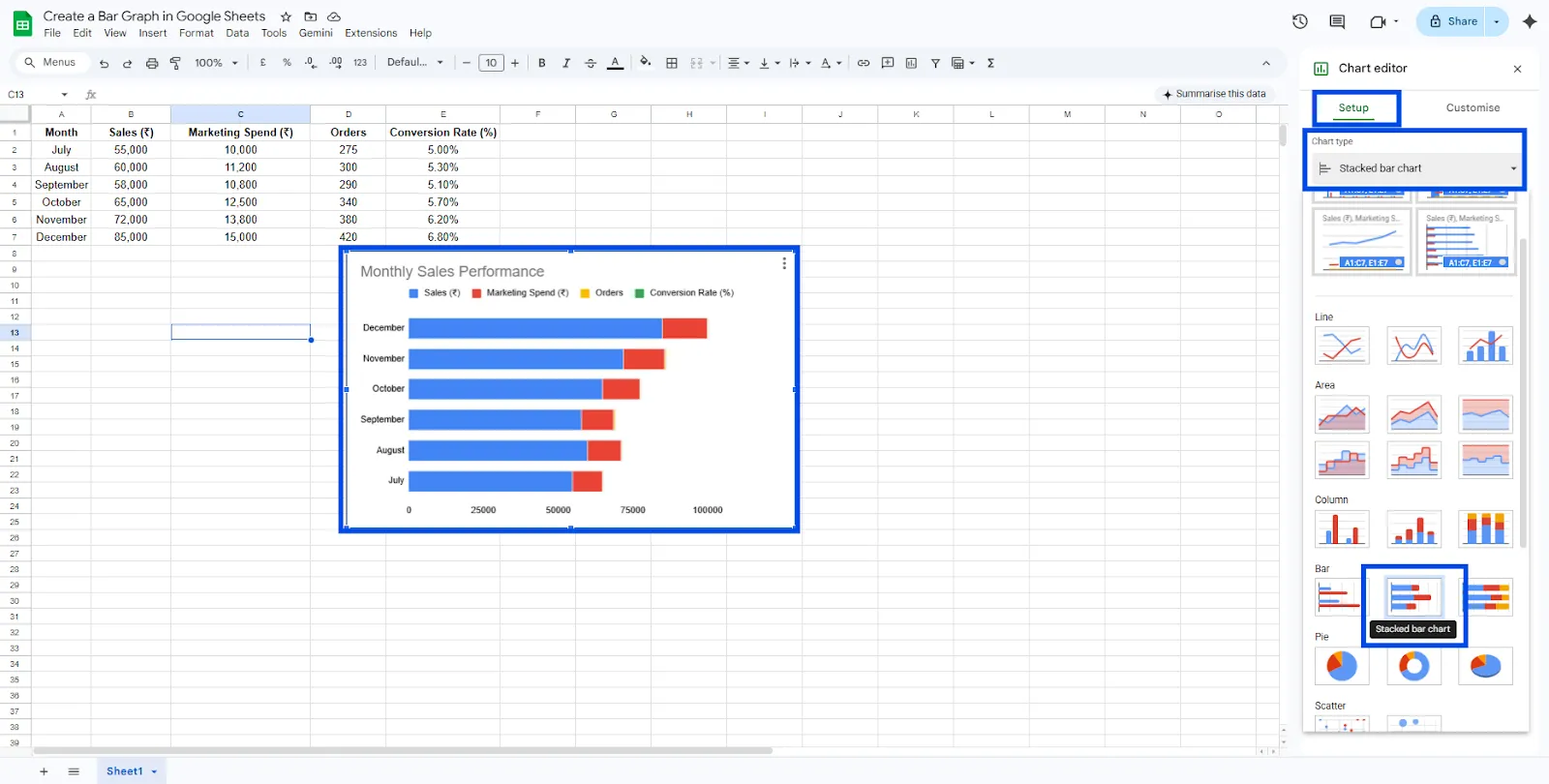Image resolution: width=1549 pixels, height=784 pixels.
Task: Click the Create a filter icon
Action: 935,63
